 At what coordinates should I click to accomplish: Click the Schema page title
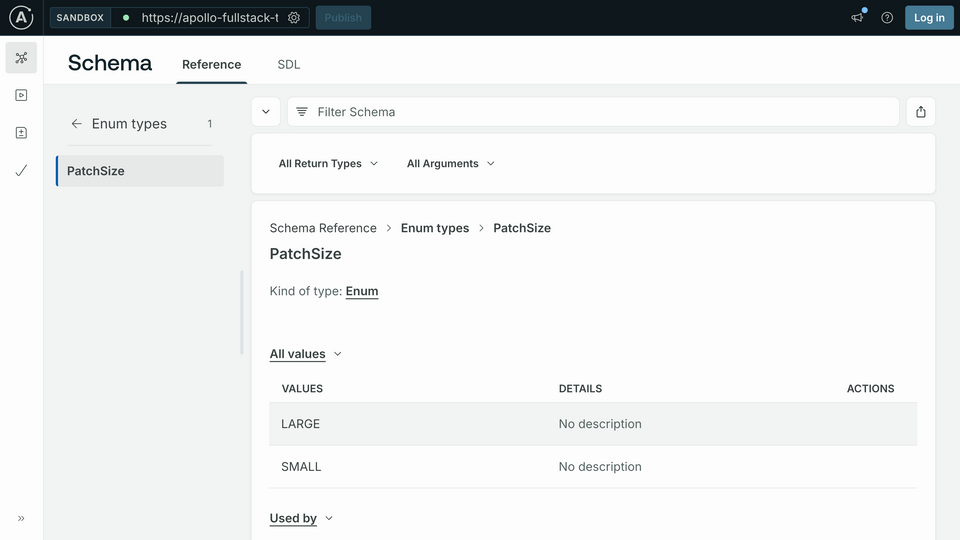tap(110, 63)
